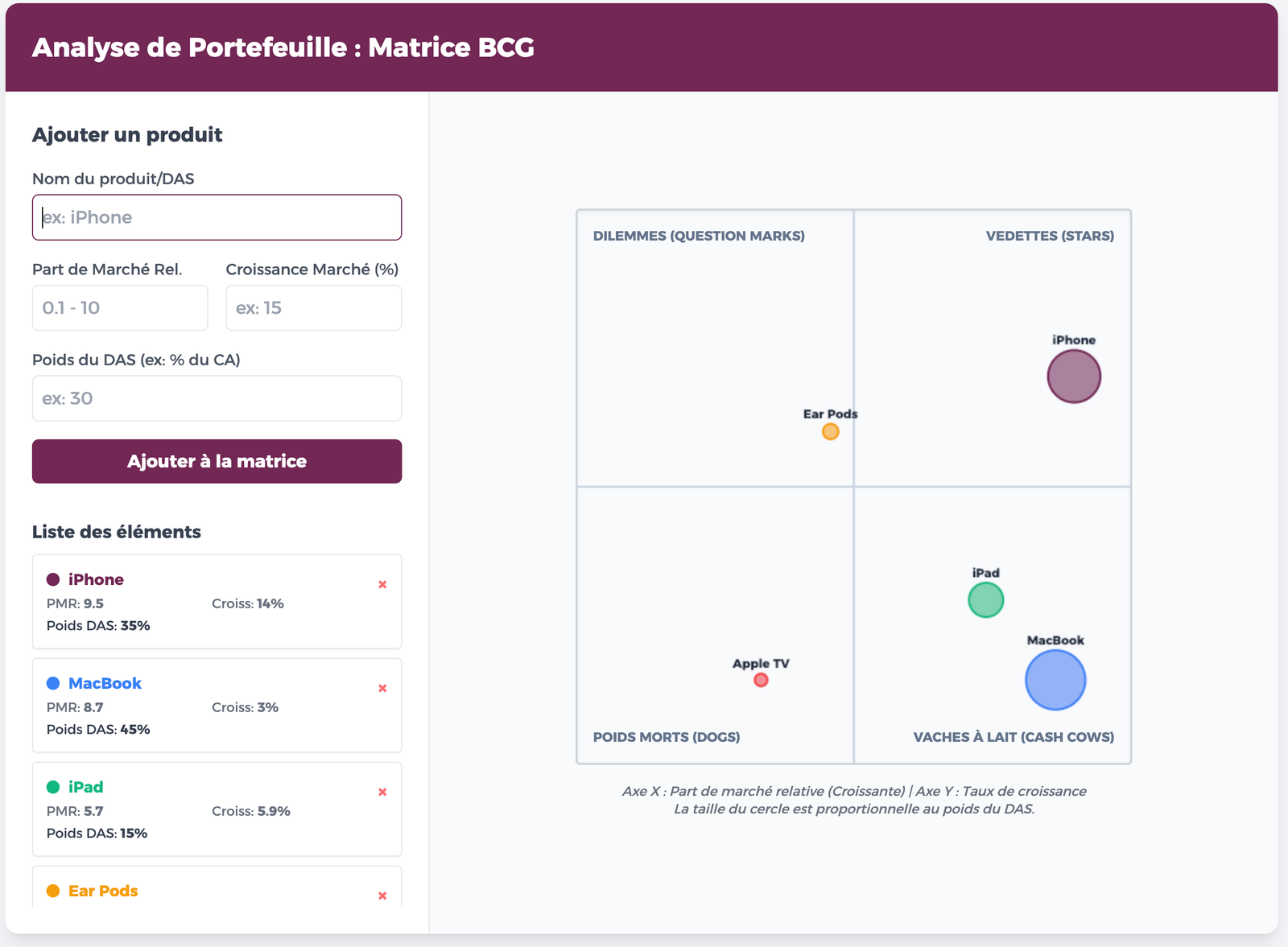Screen dimensions: 1288x947
Task: Delete Ear Pods entry with X icon
Action: 382,896
